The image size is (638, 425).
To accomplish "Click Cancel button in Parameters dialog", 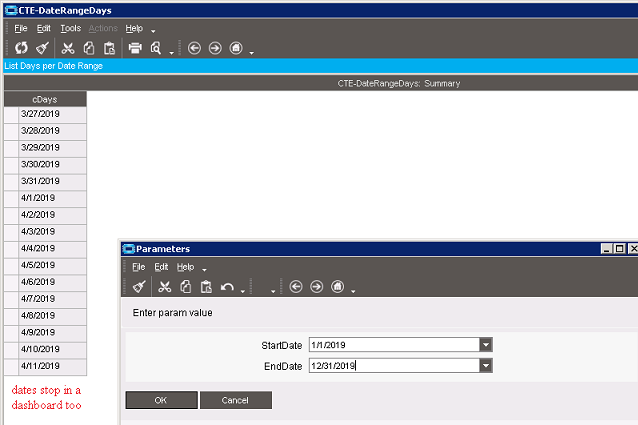I will (236, 400).
